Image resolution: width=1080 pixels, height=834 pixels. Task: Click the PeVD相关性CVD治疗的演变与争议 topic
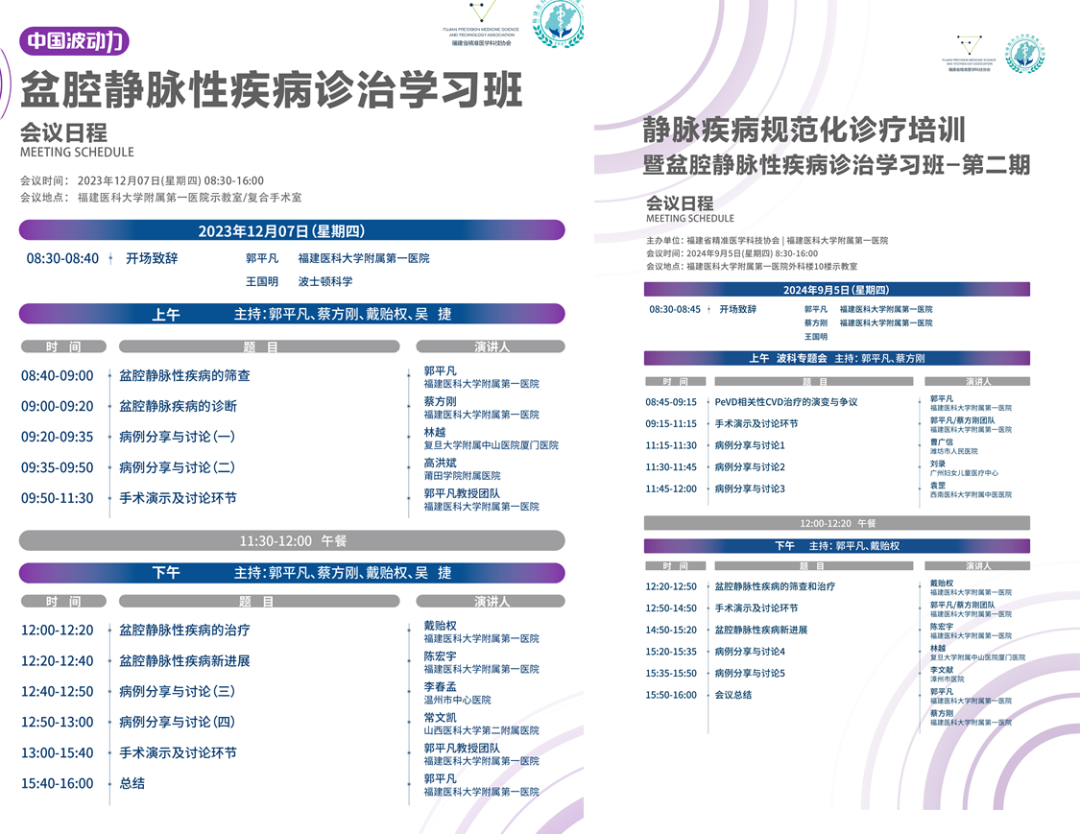point(786,402)
